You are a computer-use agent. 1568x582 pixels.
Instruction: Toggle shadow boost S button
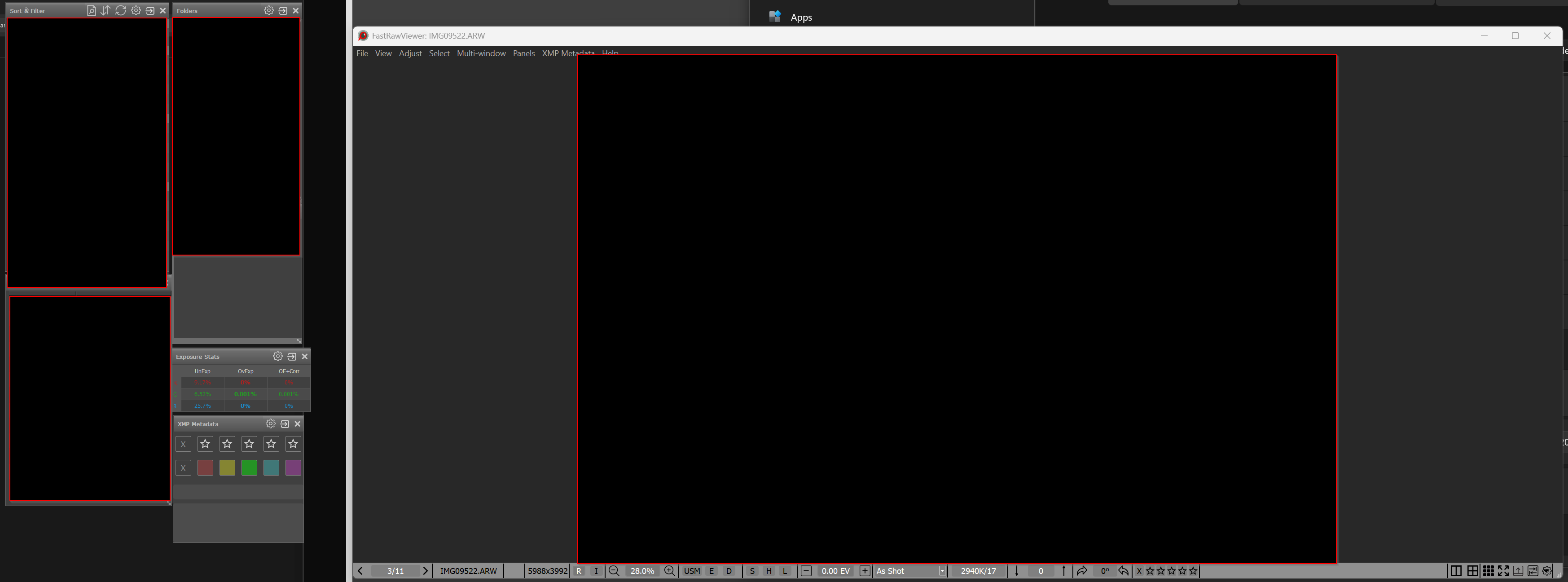click(x=752, y=571)
